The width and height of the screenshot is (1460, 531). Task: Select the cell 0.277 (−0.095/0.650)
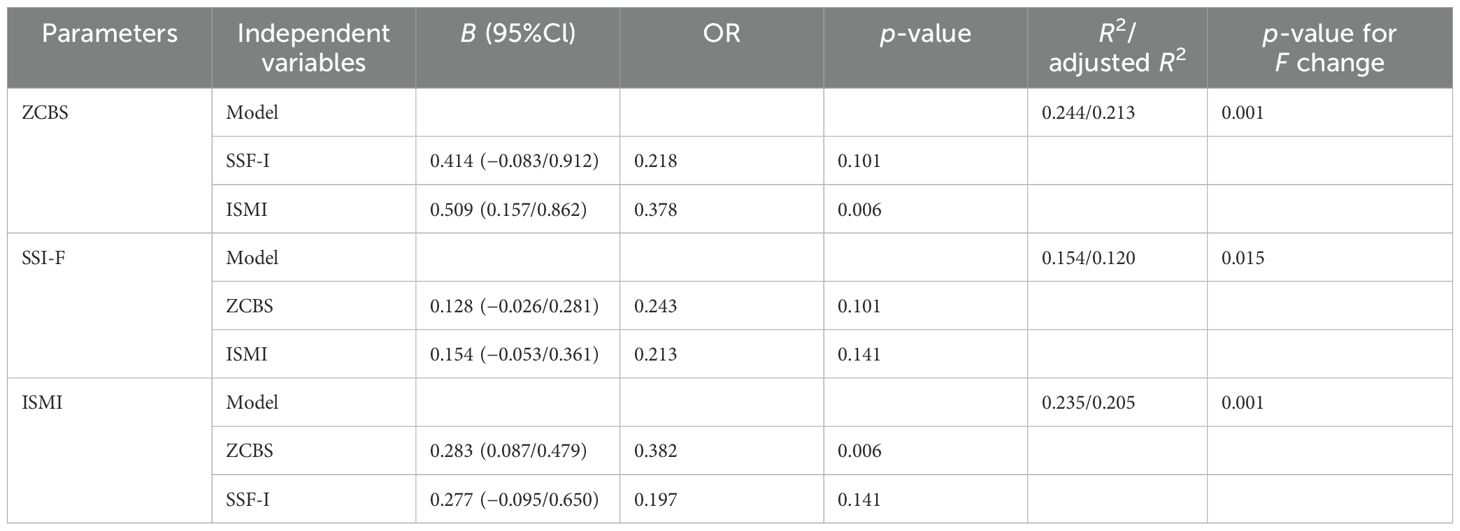(x=513, y=498)
